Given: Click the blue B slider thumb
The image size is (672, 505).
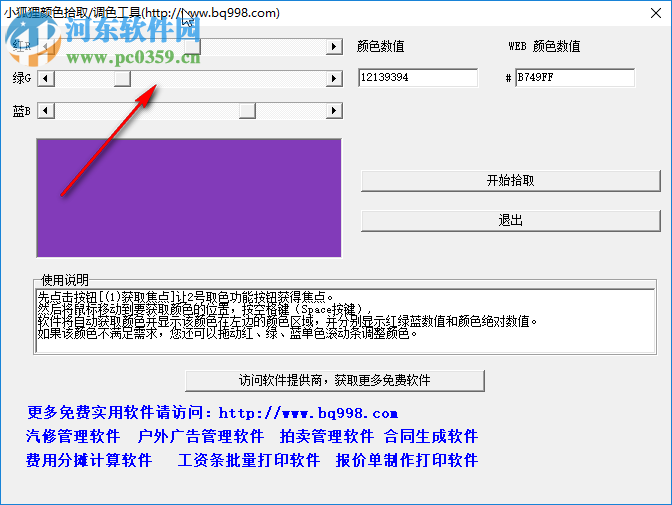Looking at the screenshot, I should [247, 111].
